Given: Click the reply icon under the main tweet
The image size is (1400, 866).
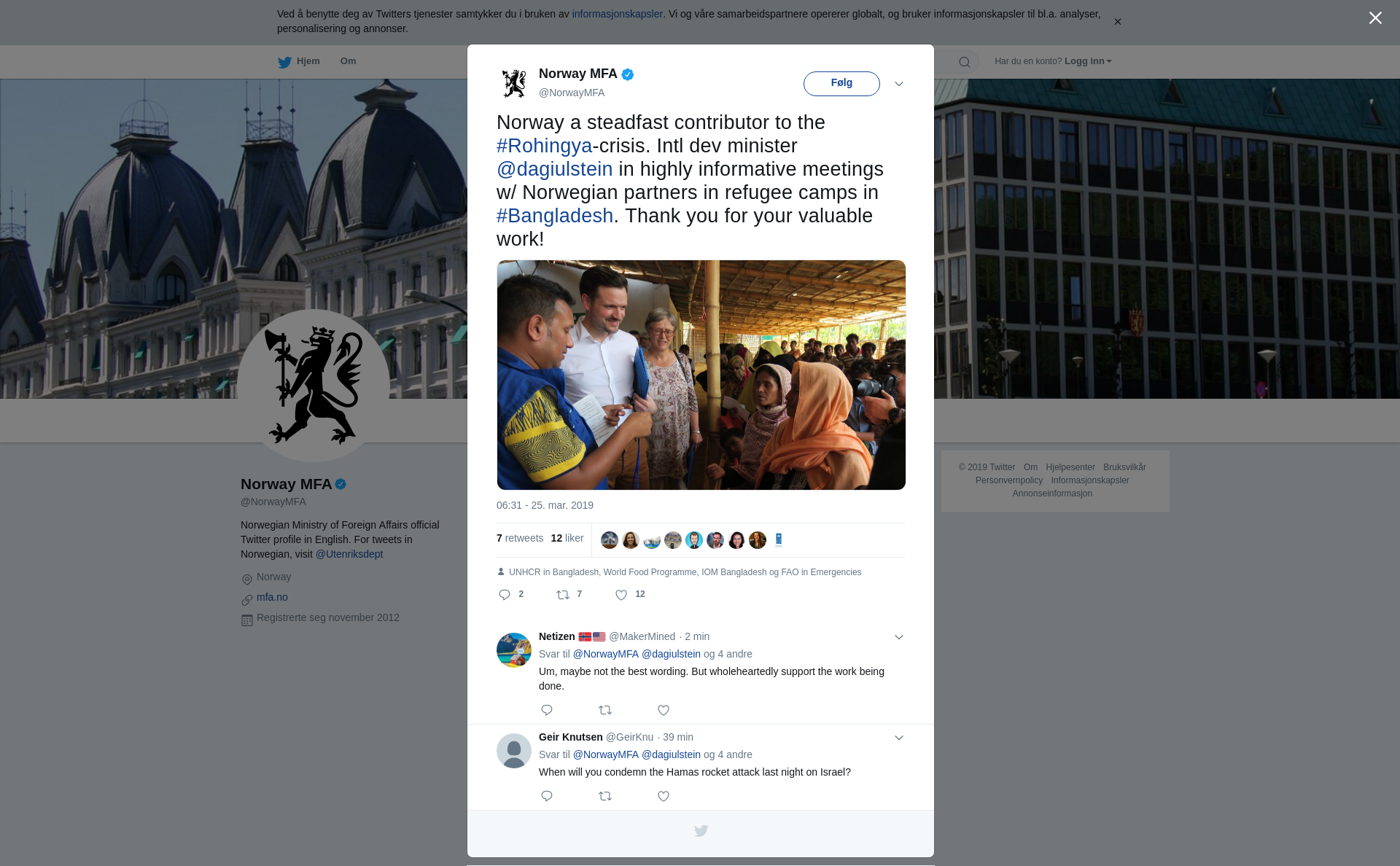Looking at the screenshot, I should (505, 595).
